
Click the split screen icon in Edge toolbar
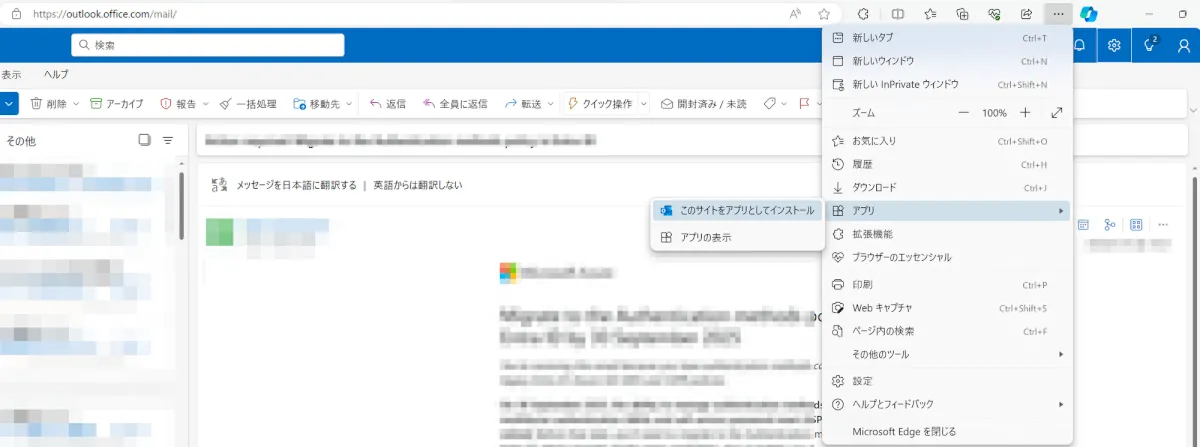pos(898,14)
